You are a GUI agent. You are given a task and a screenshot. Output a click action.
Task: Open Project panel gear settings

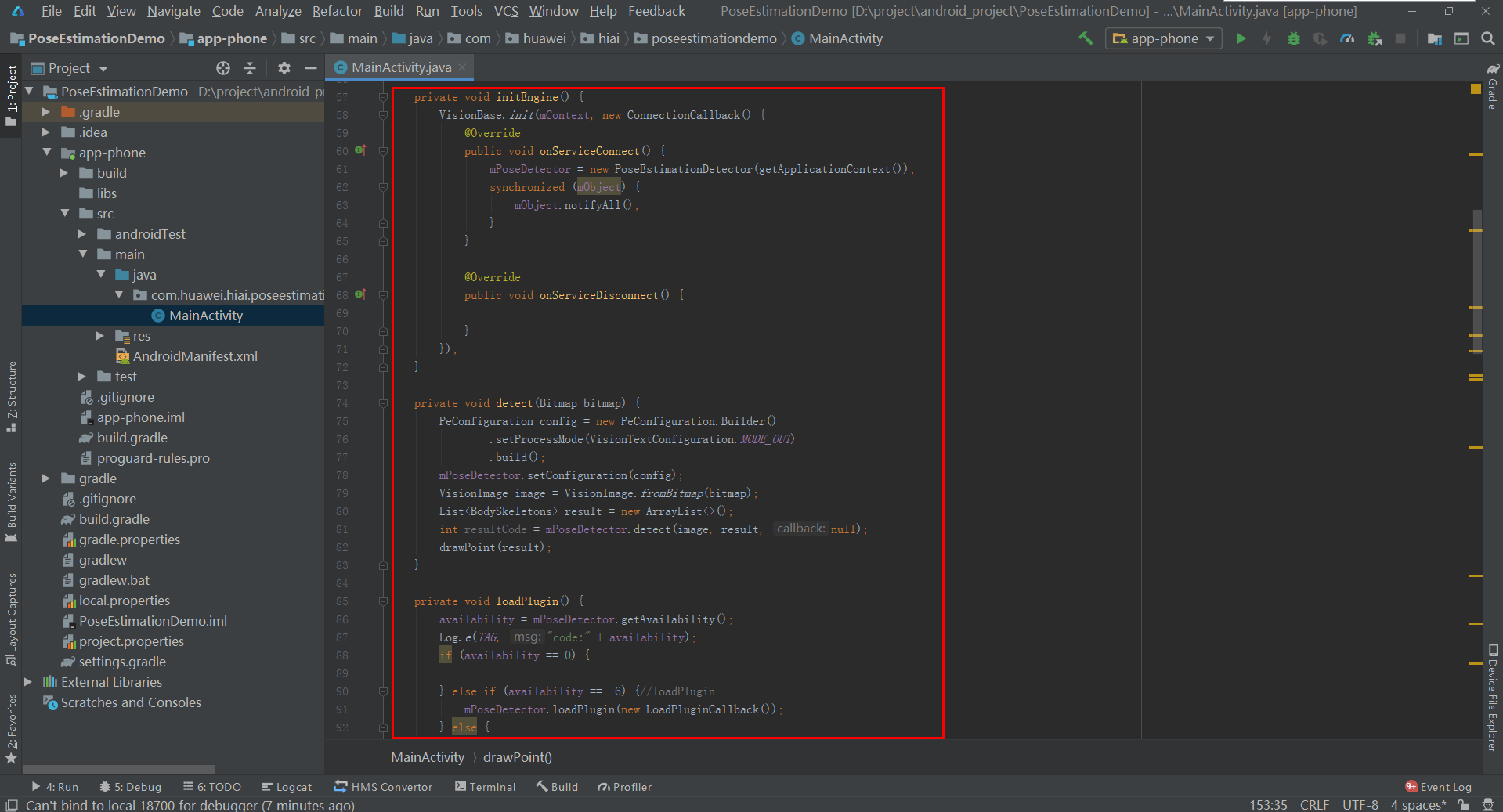coord(284,68)
